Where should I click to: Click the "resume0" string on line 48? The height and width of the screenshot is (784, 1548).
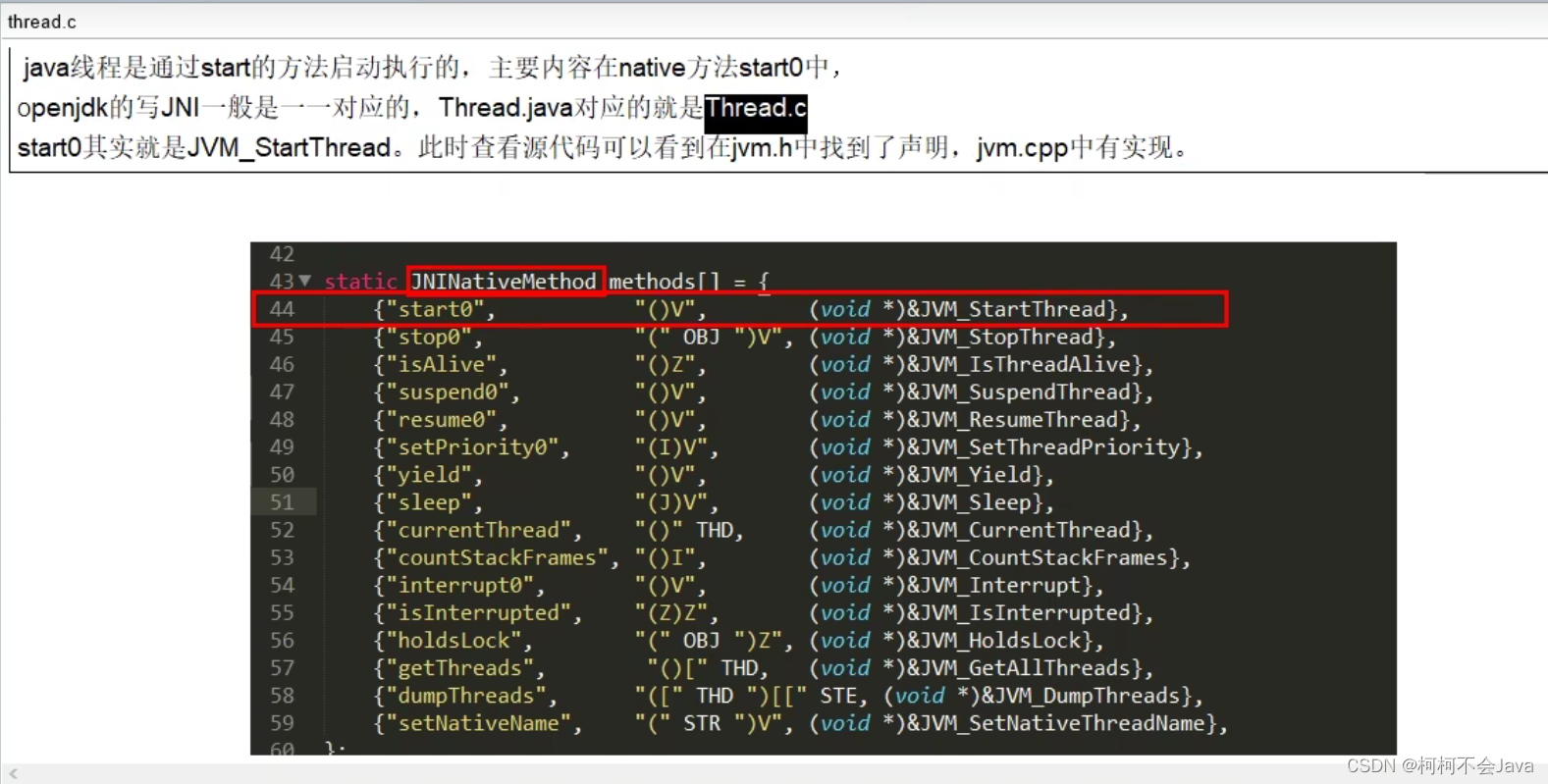(441, 419)
